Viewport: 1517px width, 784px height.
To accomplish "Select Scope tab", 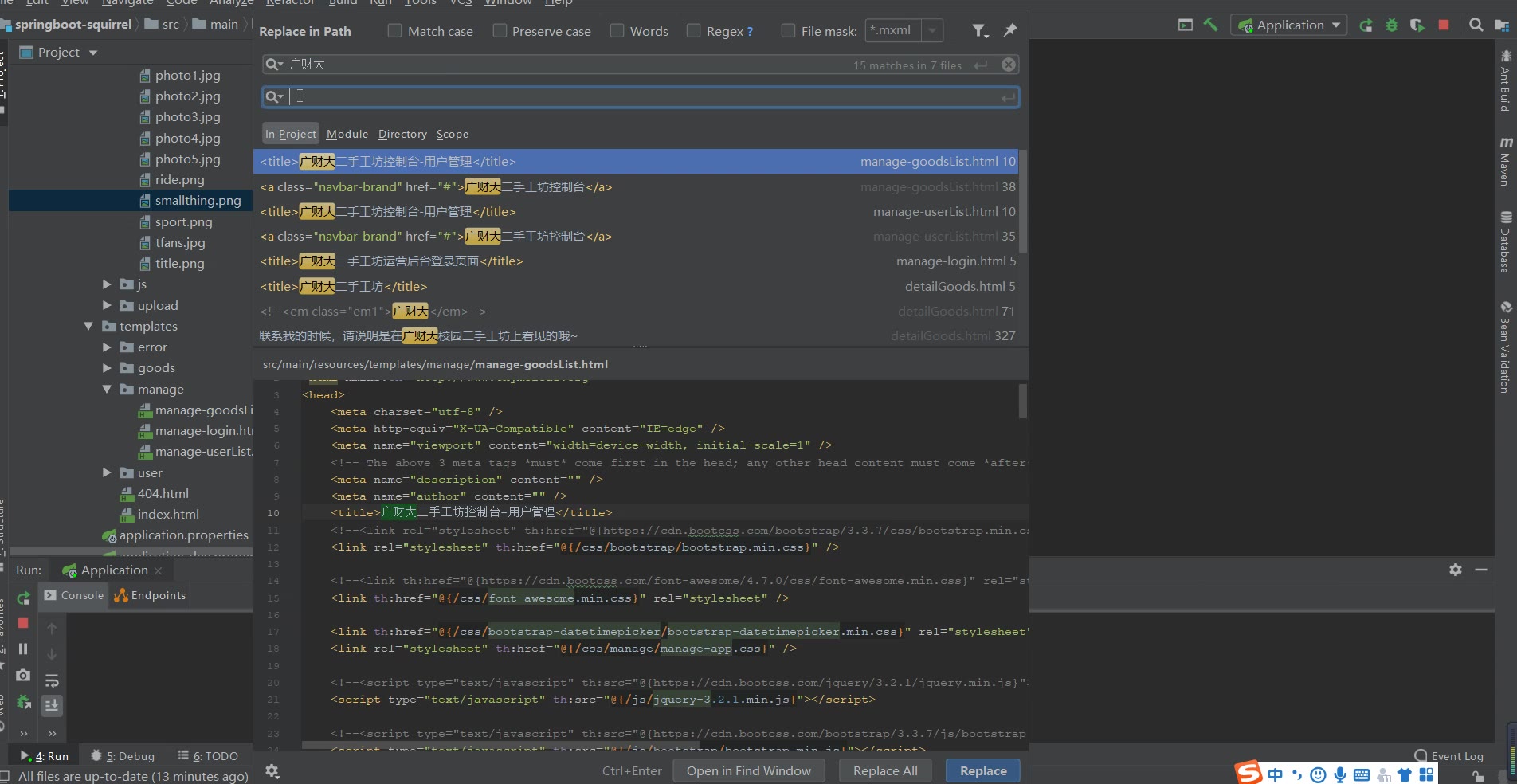I will pyautogui.click(x=453, y=134).
